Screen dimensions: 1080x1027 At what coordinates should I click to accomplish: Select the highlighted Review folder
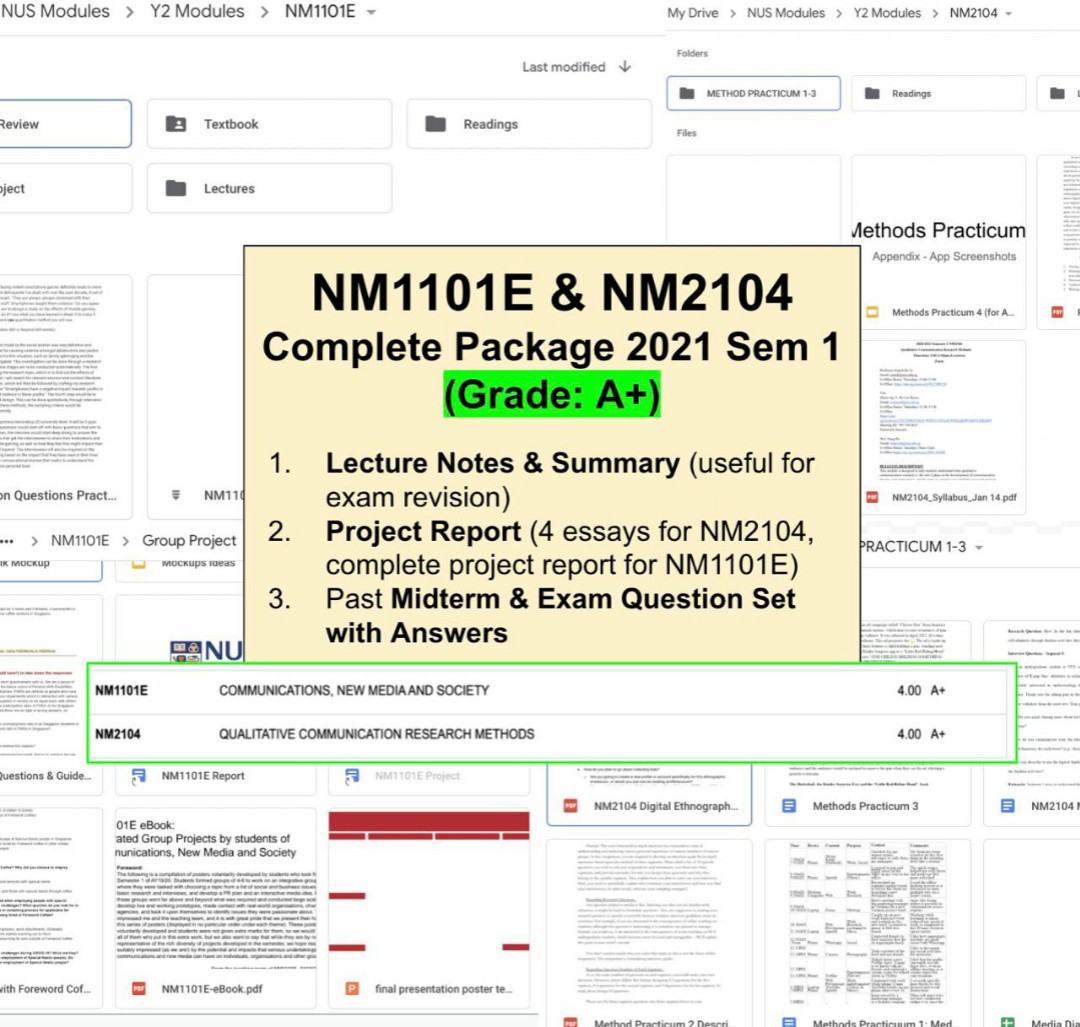click(65, 124)
